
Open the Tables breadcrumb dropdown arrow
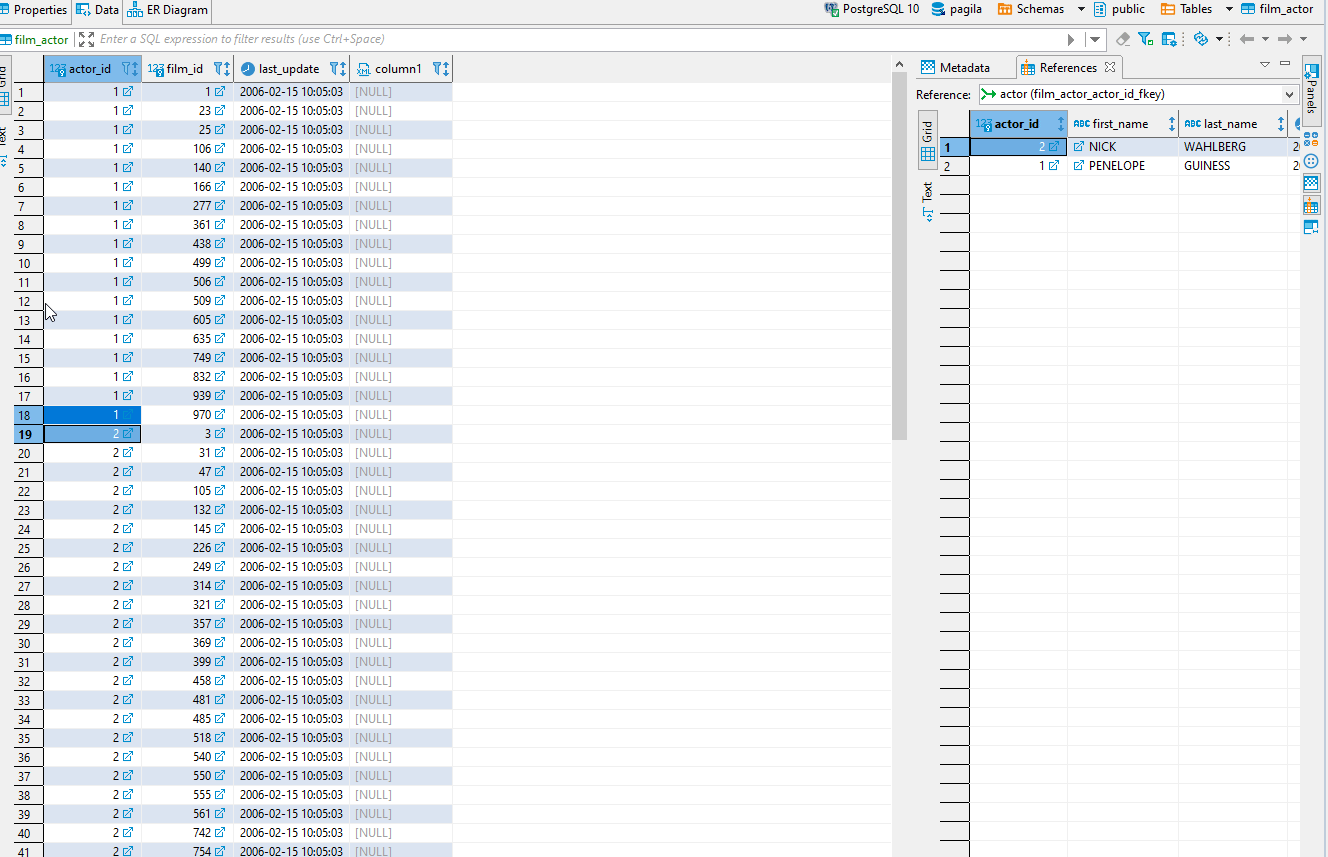coord(1229,9)
